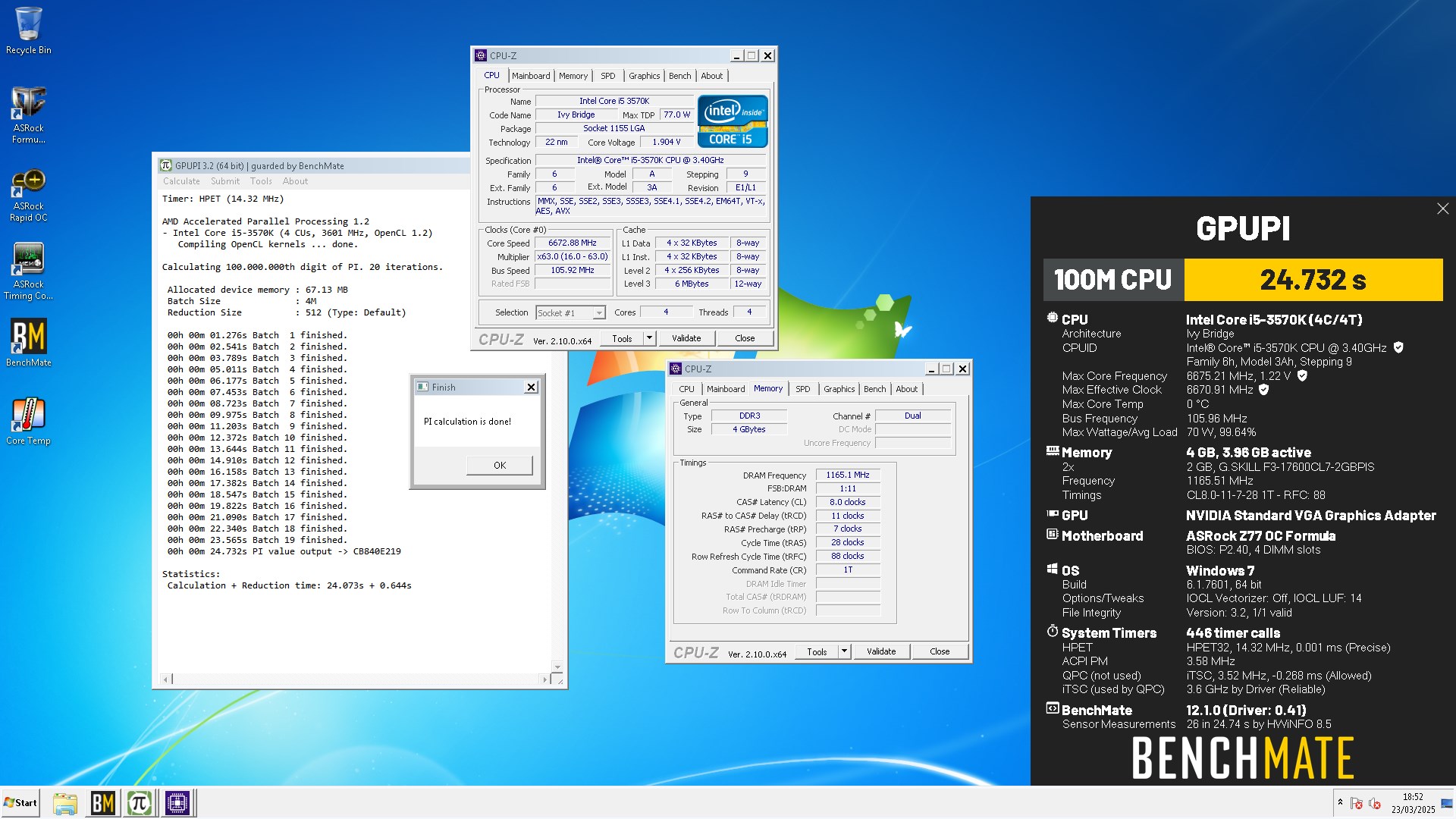Click the Motherboard icon in BenchMate panel
This screenshot has height=819, width=1456.
[1053, 534]
